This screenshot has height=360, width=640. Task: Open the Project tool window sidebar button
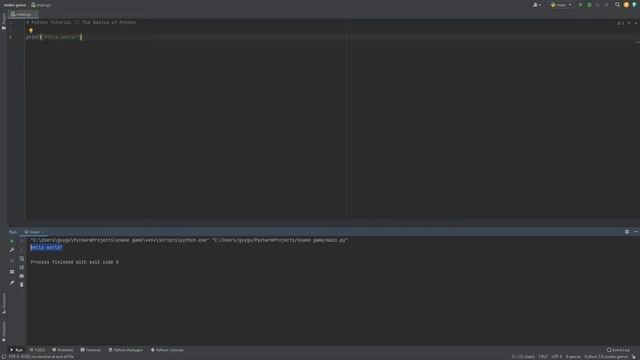click(x=4, y=21)
